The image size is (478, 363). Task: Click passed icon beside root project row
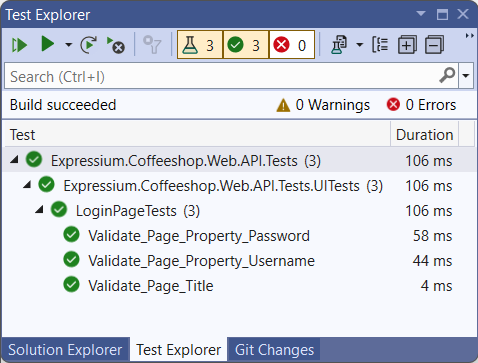34,159
